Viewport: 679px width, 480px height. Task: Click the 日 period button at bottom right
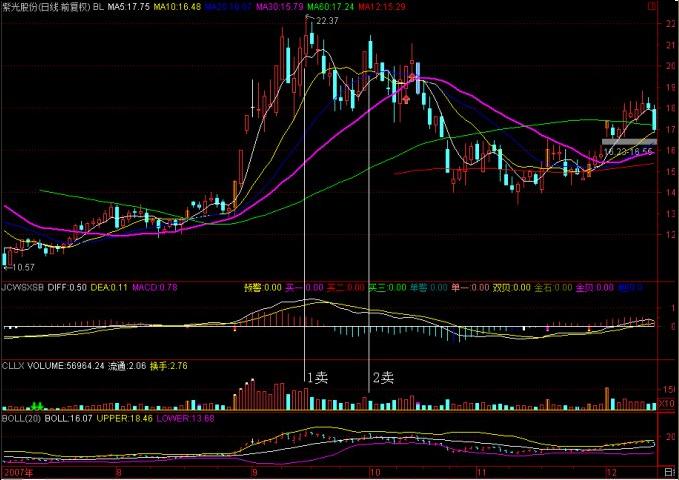point(669,471)
